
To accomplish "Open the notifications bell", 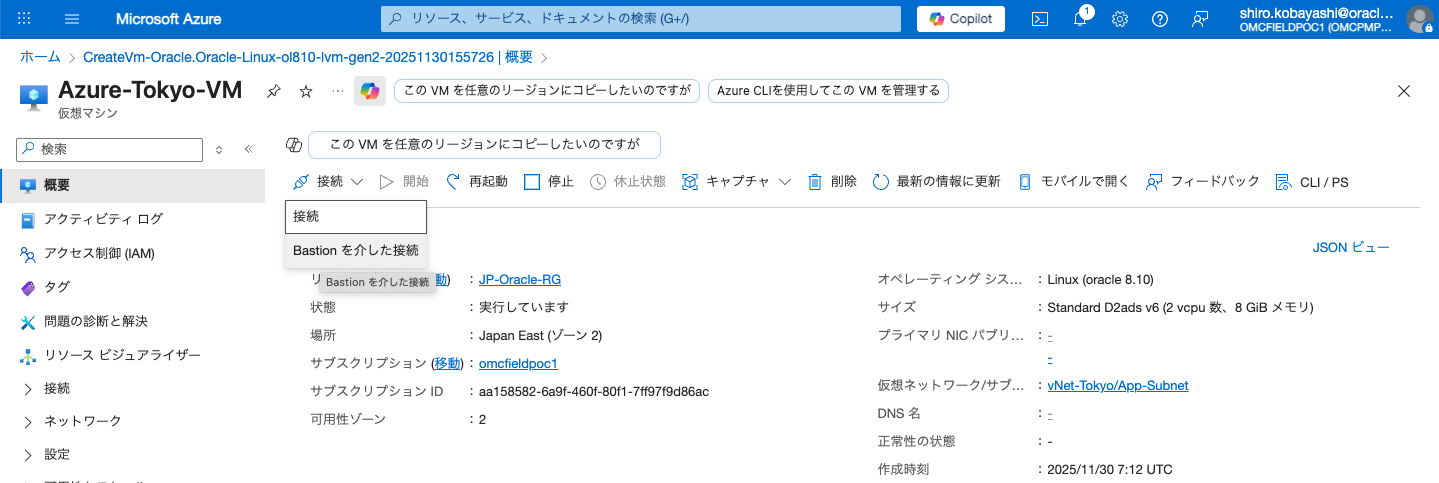I will [x=1080, y=19].
